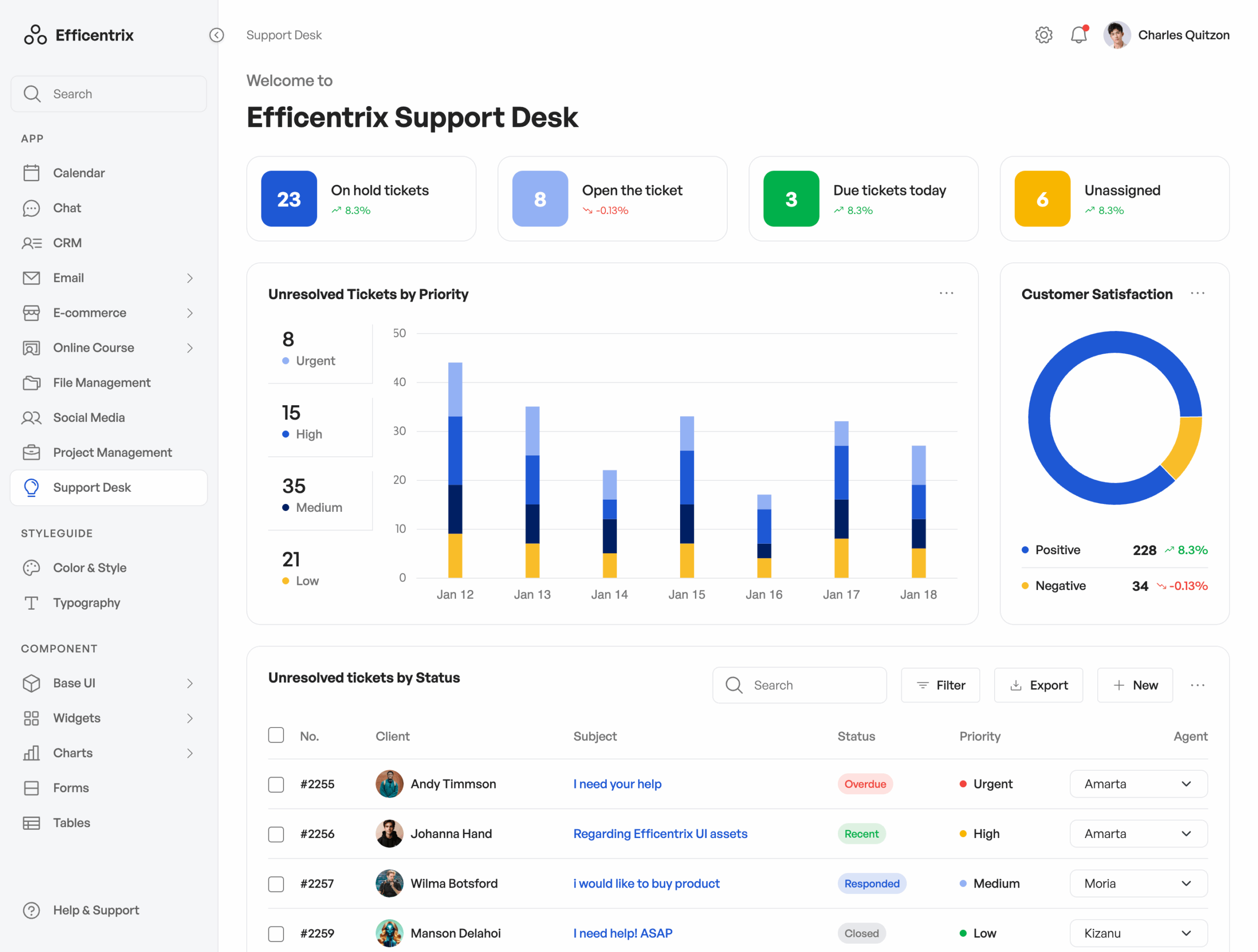Click the Help & Support icon

(31, 910)
